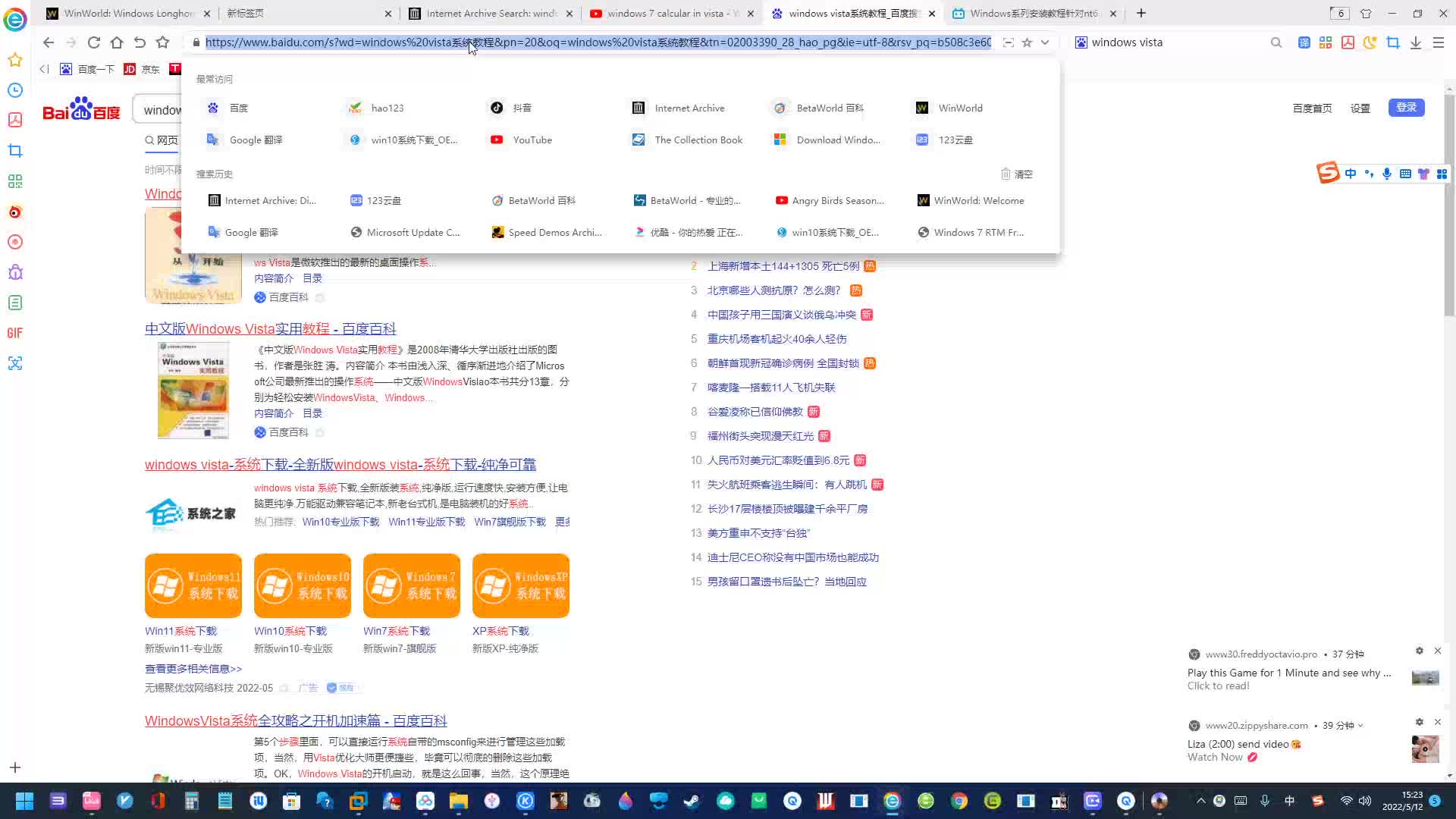Open 抖音 shortcut in most visited
1456x819 pixels.
click(x=511, y=108)
